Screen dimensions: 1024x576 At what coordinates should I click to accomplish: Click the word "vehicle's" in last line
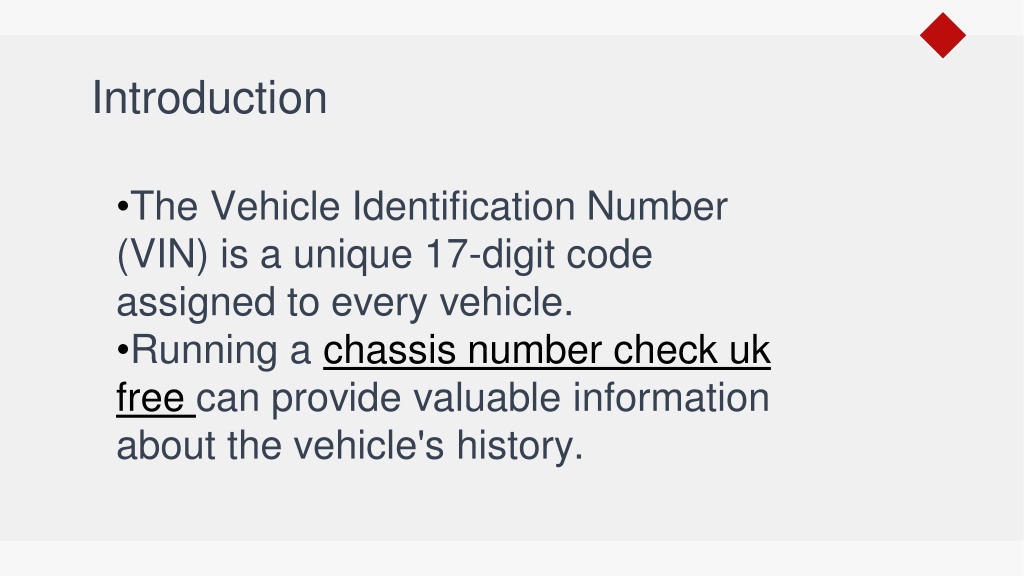point(368,445)
